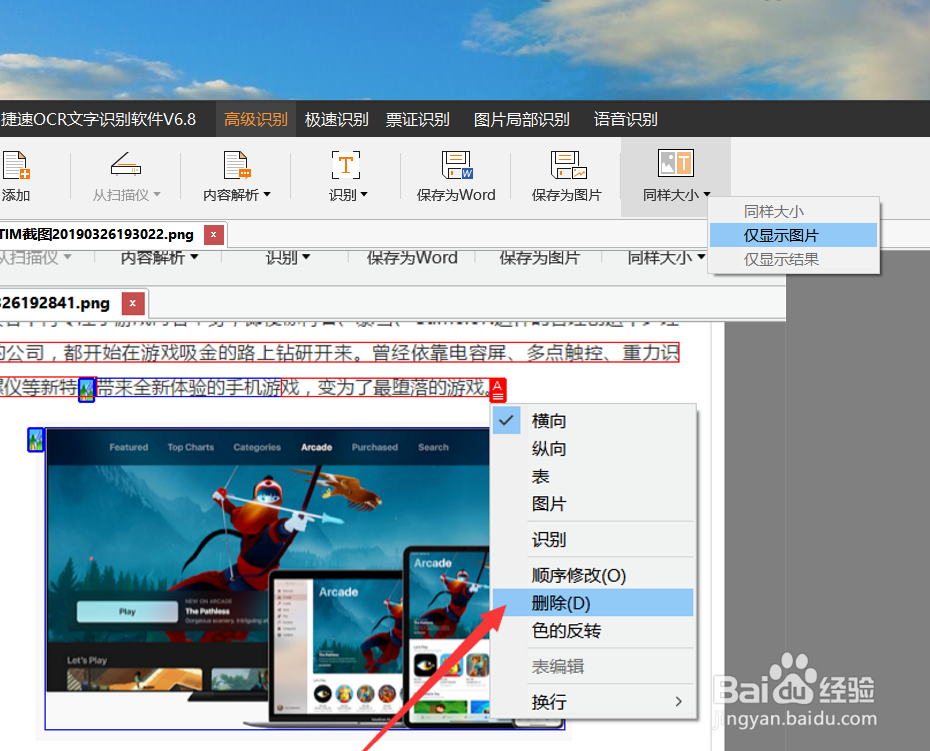930x751 pixels.
Task: Click the small image-block marker icon on the picture region
Action: [36, 440]
